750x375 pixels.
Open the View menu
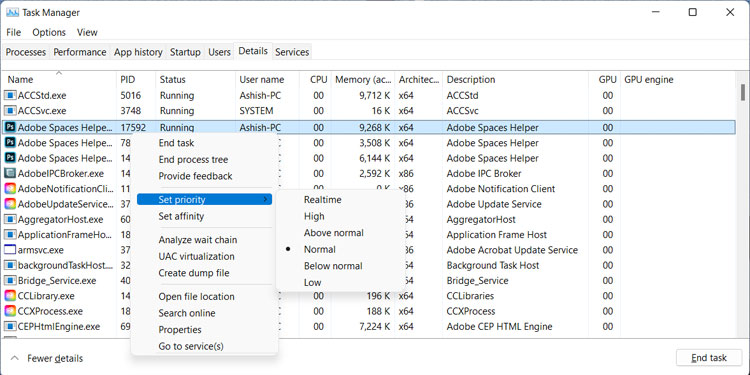coord(87,33)
